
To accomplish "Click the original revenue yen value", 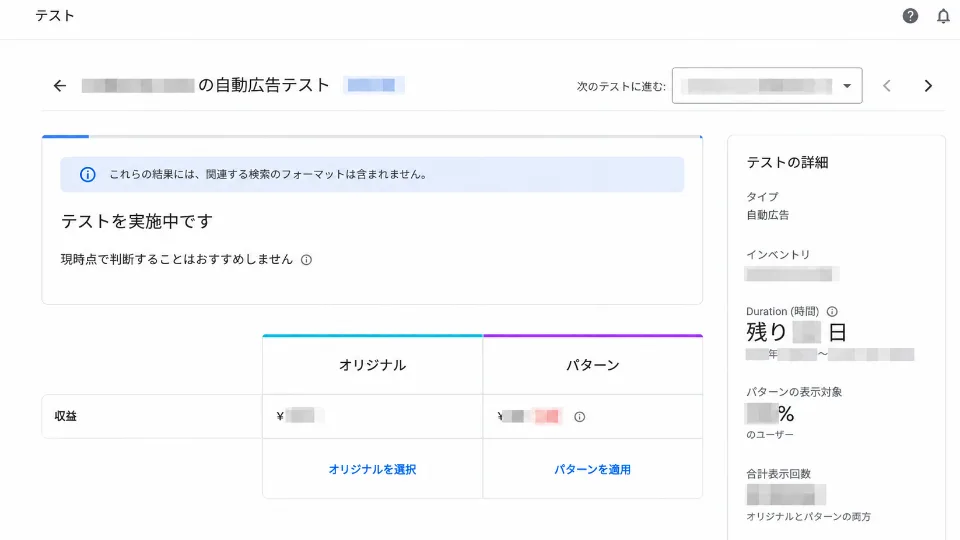I will coord(299,416).
